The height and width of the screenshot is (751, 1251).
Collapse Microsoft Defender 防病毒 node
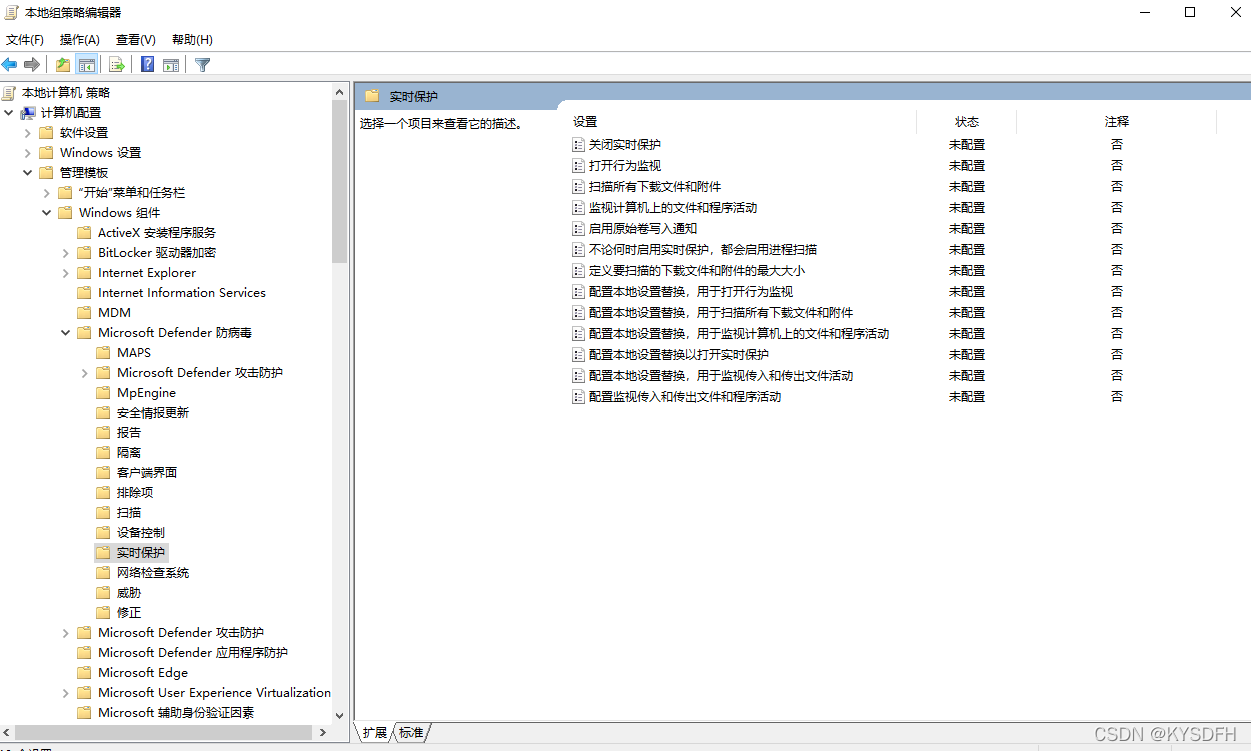(x=66, y=333)
